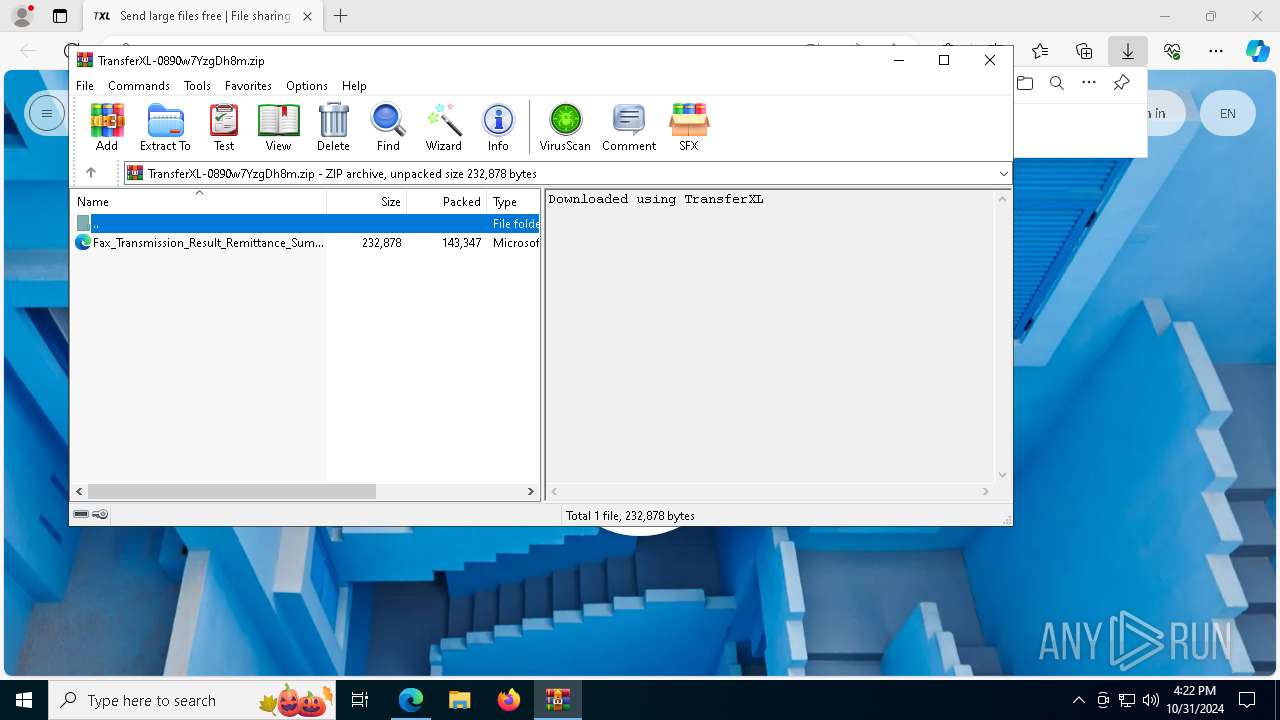This screenshot has width=1280, height=720.
Task: Click the EN language button on the webpage
Action: click(1227, 113)
